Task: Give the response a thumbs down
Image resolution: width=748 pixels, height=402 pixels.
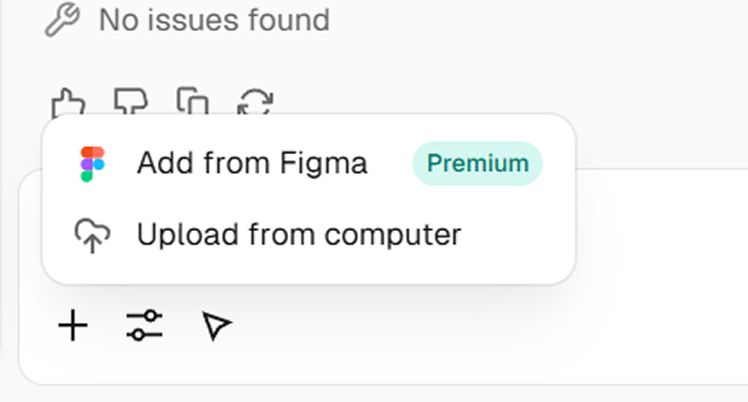Action: [131, 101]
